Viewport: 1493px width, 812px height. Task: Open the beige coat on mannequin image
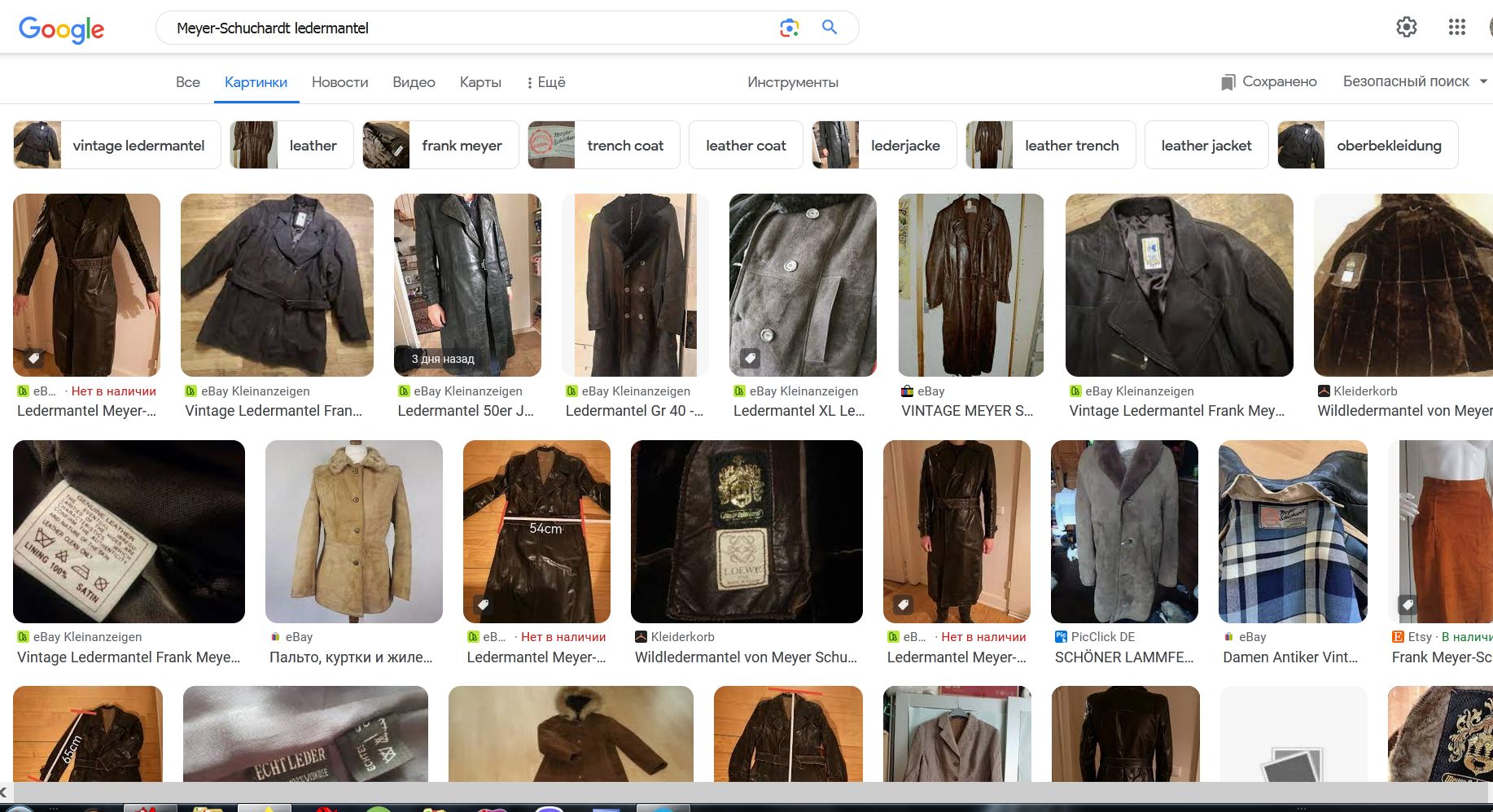coord(354,531)
